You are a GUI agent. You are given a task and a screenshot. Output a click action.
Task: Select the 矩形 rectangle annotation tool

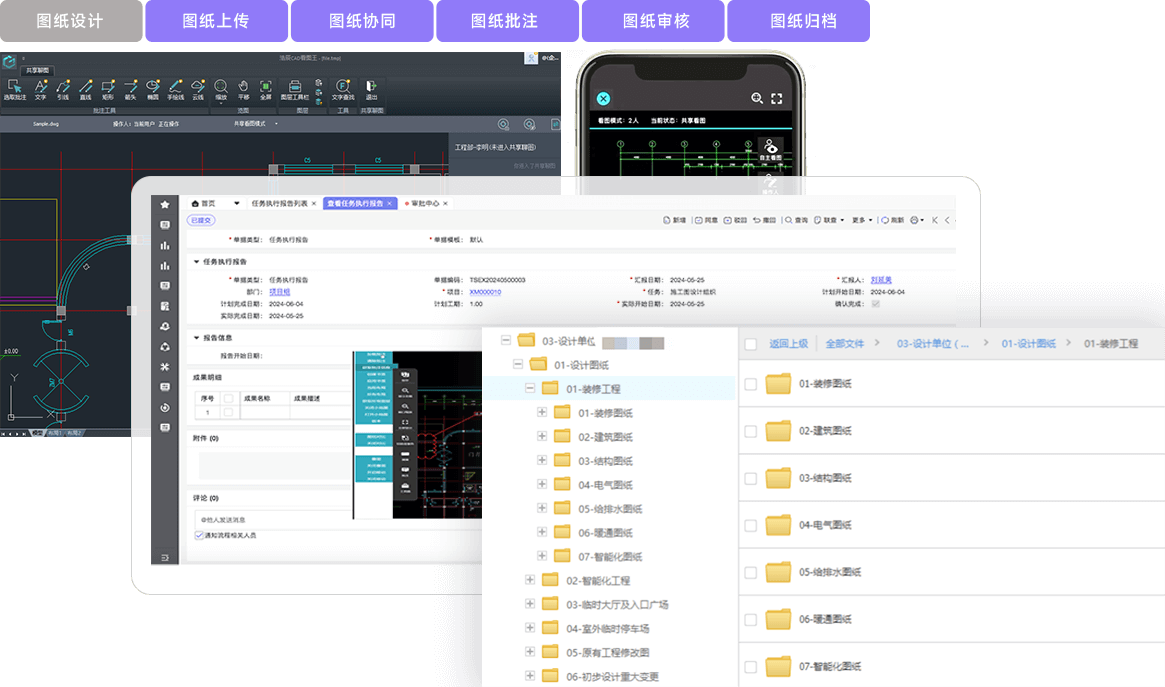click(107, 89)
